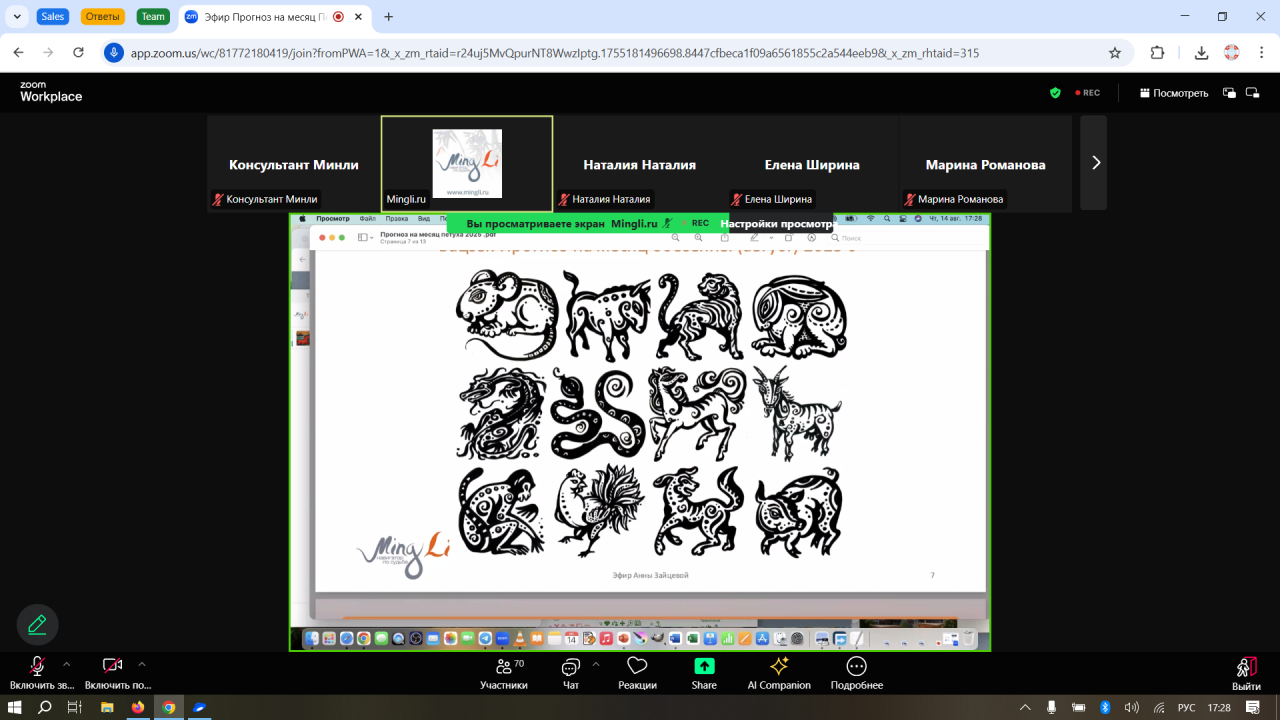
Task: Switch to the Zoom meeting browser tab
Action: [x=262, y=17]
